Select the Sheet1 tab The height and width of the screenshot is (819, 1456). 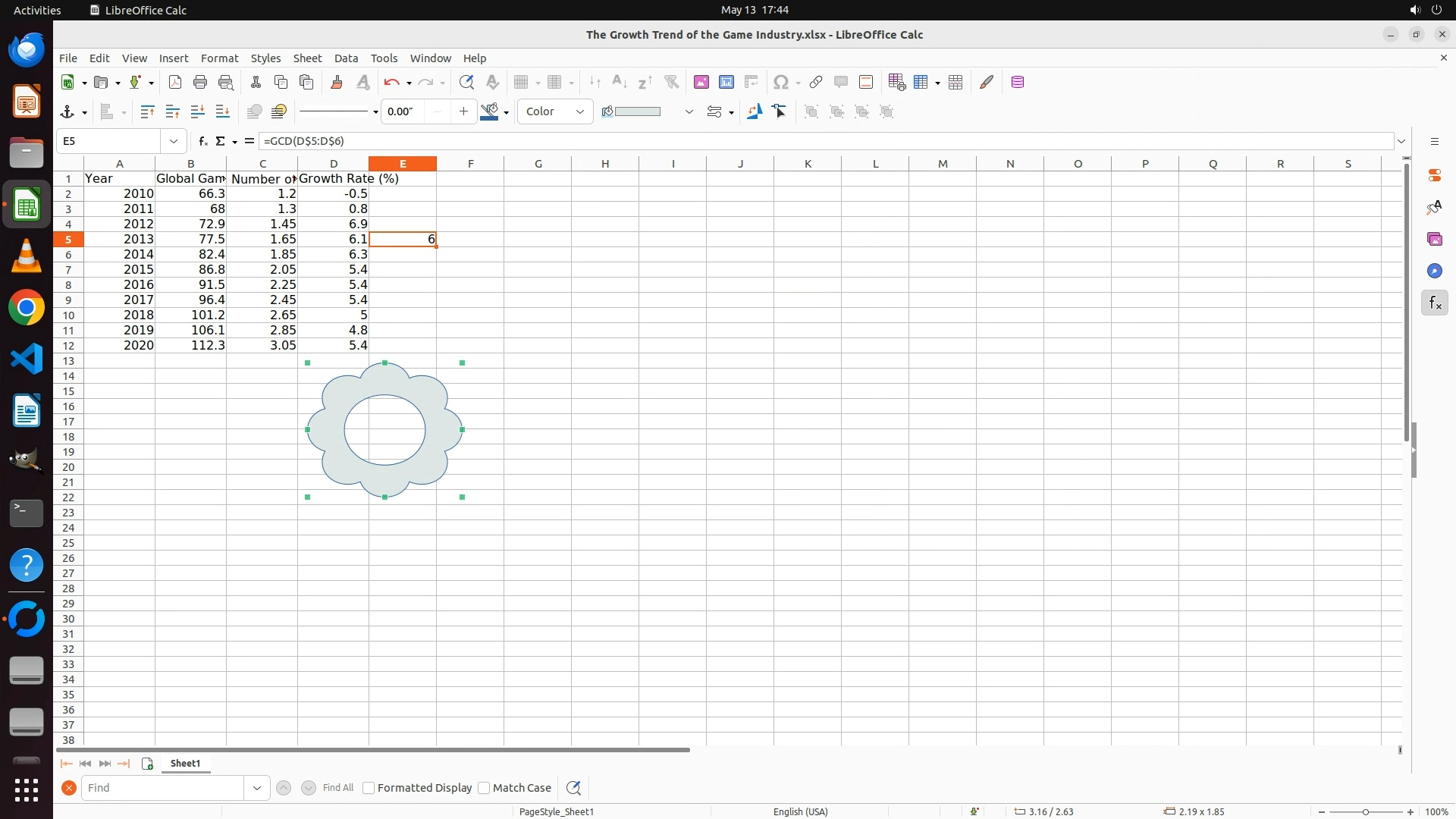pos(185,764)
